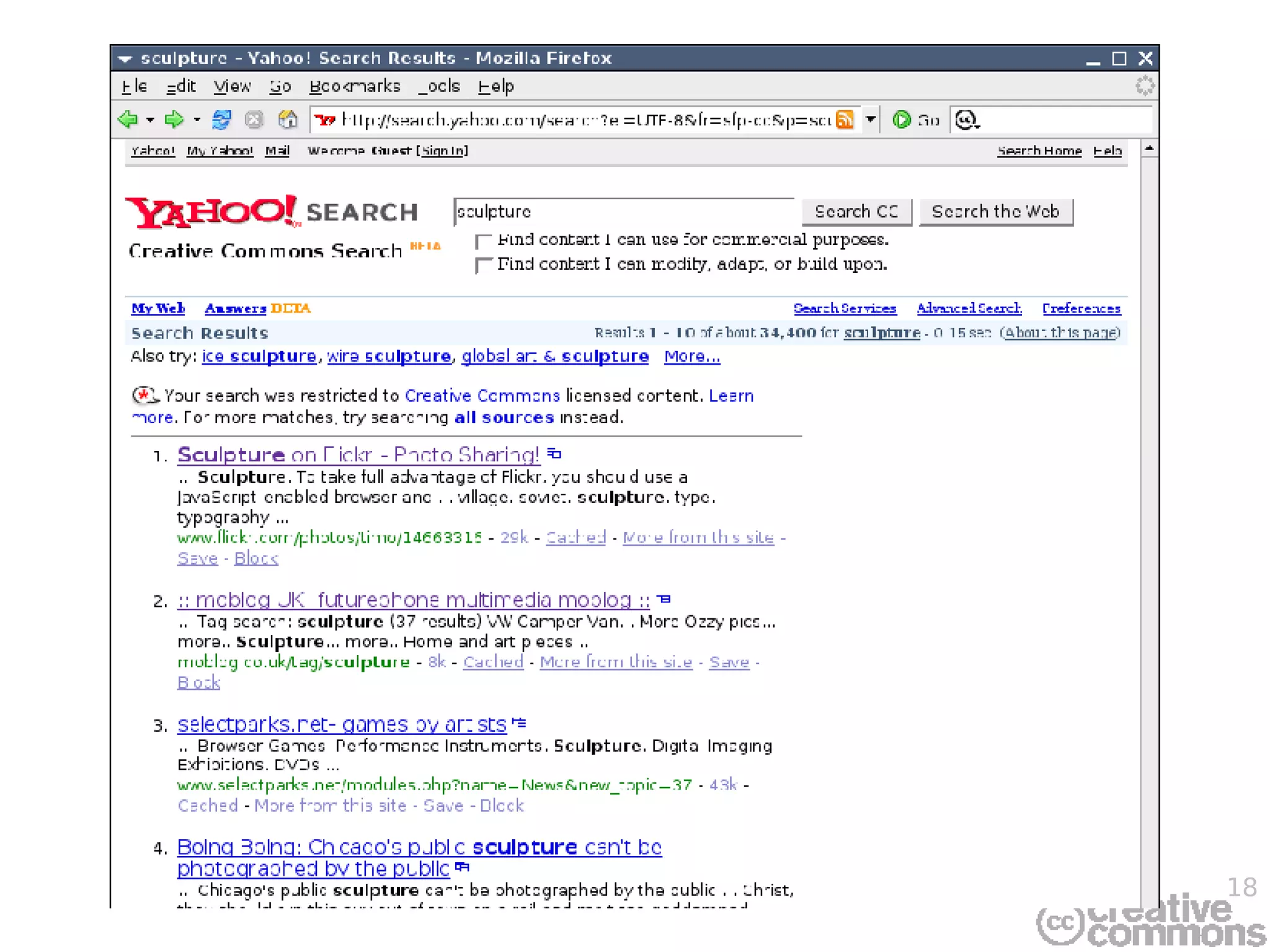The height and width of the screenshot is (952, 1270).
Task: Click the browser Back arrow icon
Action: pyautogui.click(x=128, y=119)
